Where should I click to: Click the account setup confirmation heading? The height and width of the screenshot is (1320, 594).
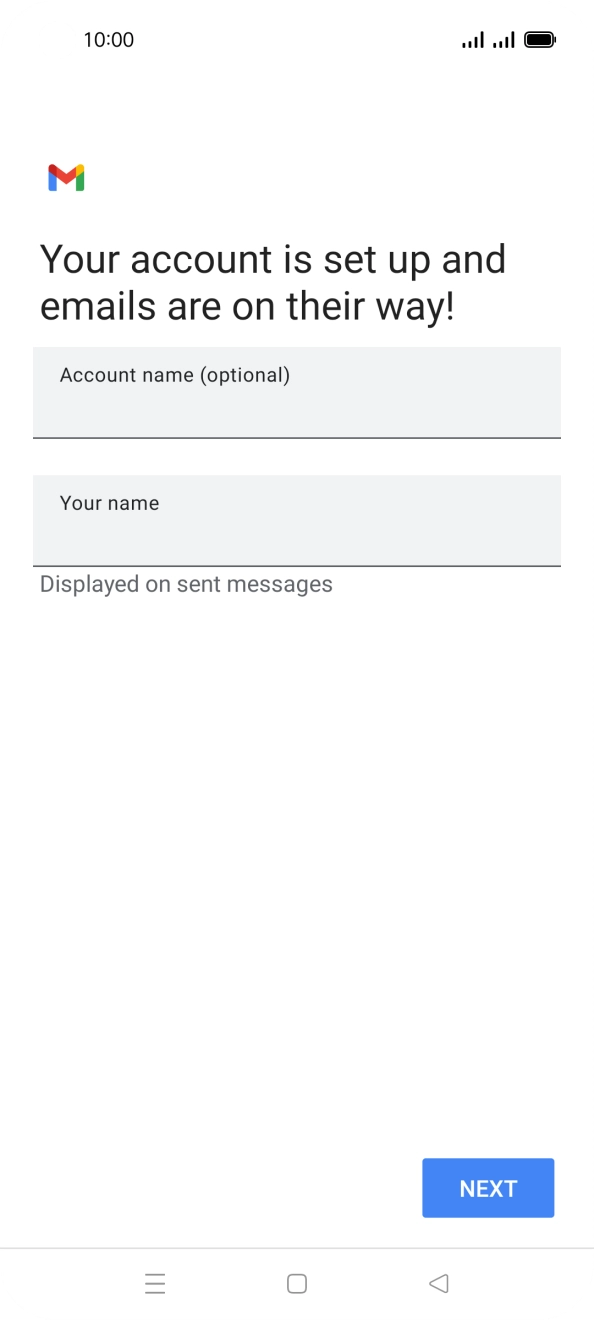(x=272, y=282)
